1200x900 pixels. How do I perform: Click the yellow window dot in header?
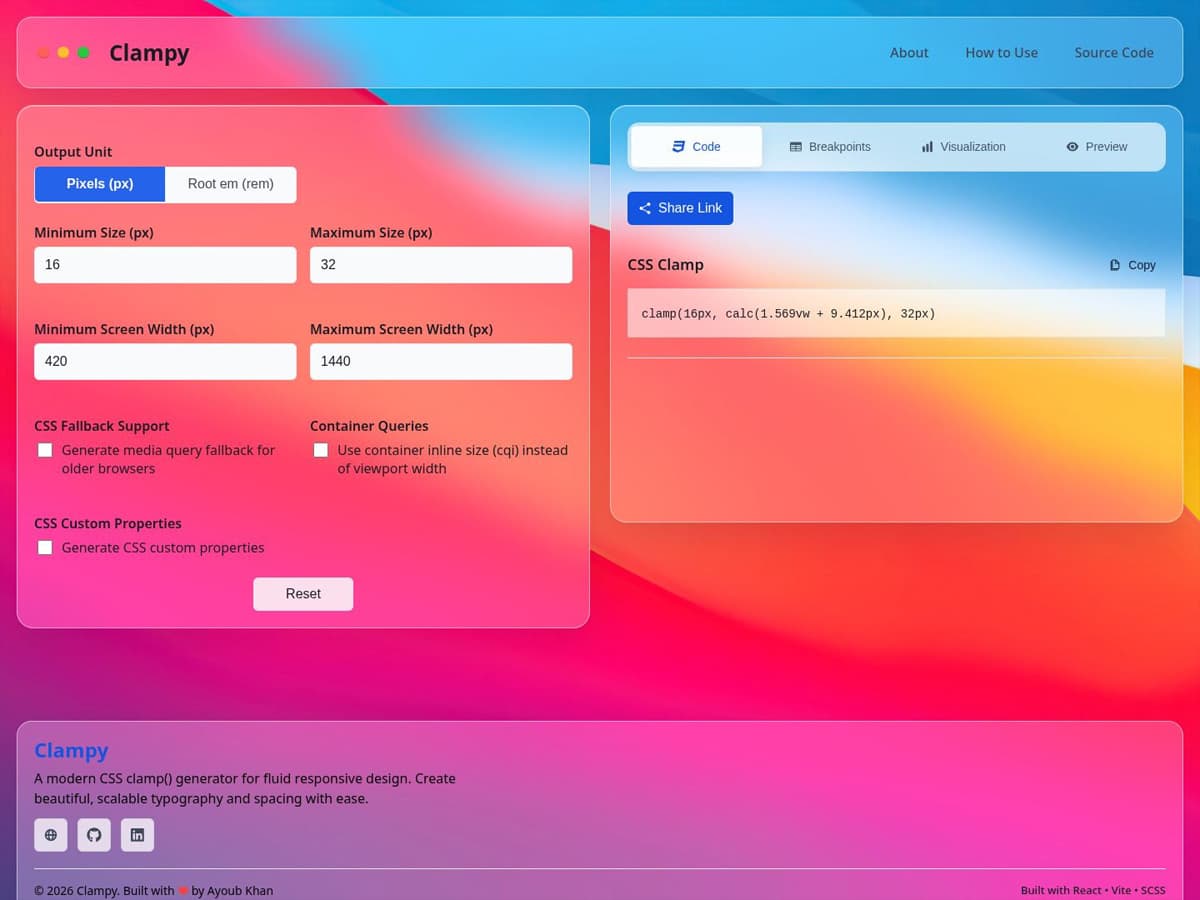(63, 53)
